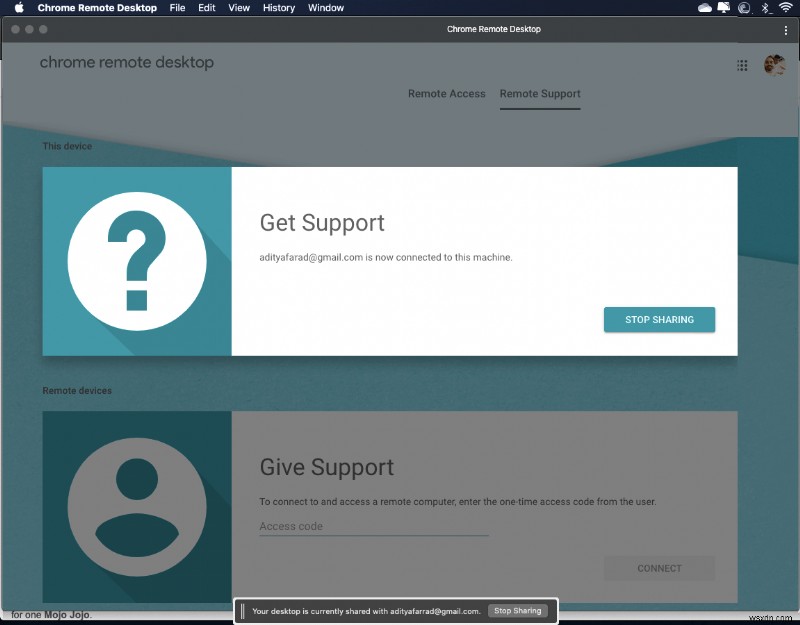The width and height of the screenshot is (800, 625).
Task: Maximize the window with the green button
Action: pyautogui.click(x=43, y=30)
